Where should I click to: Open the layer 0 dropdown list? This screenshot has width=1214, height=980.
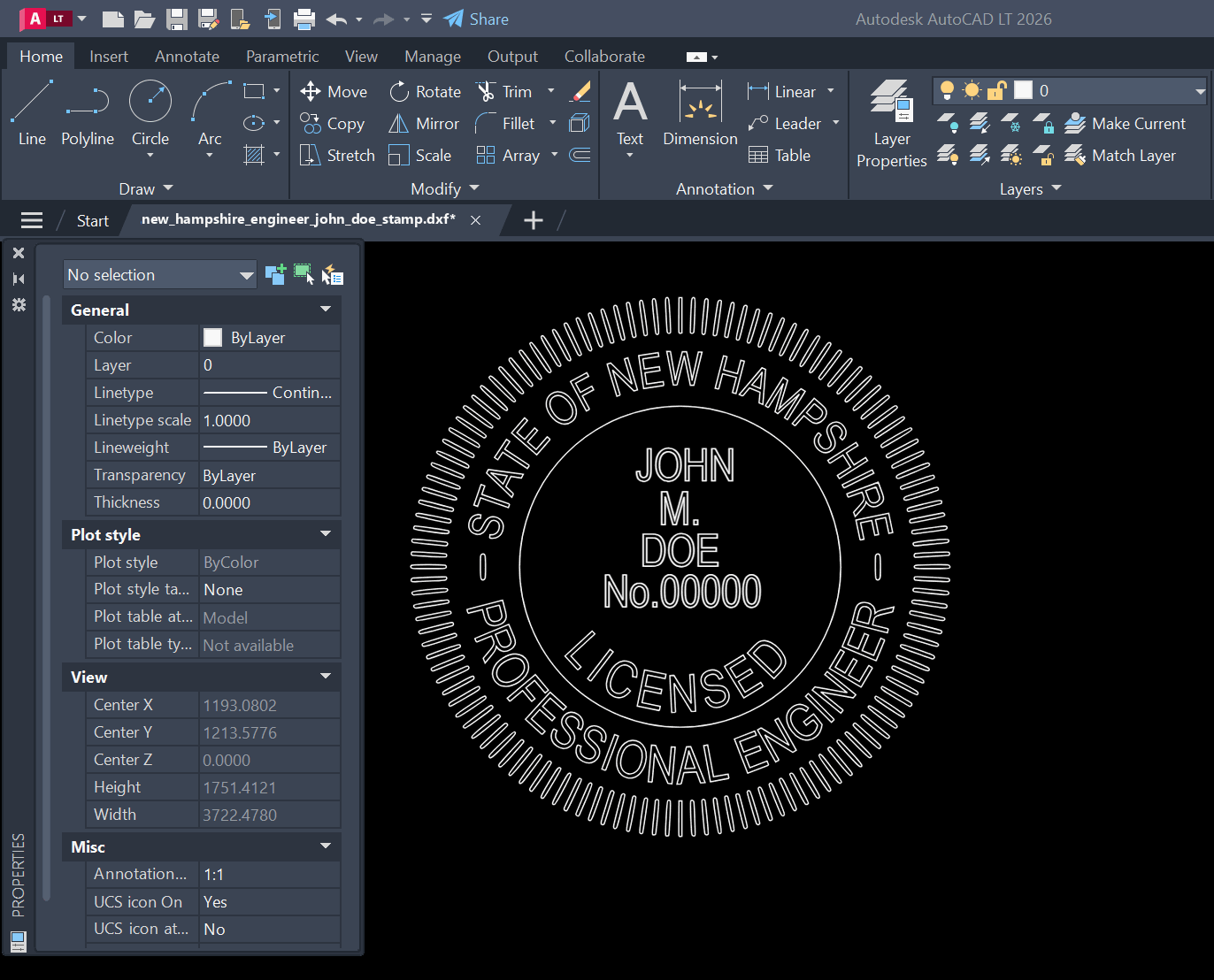tap(1200, 90)
